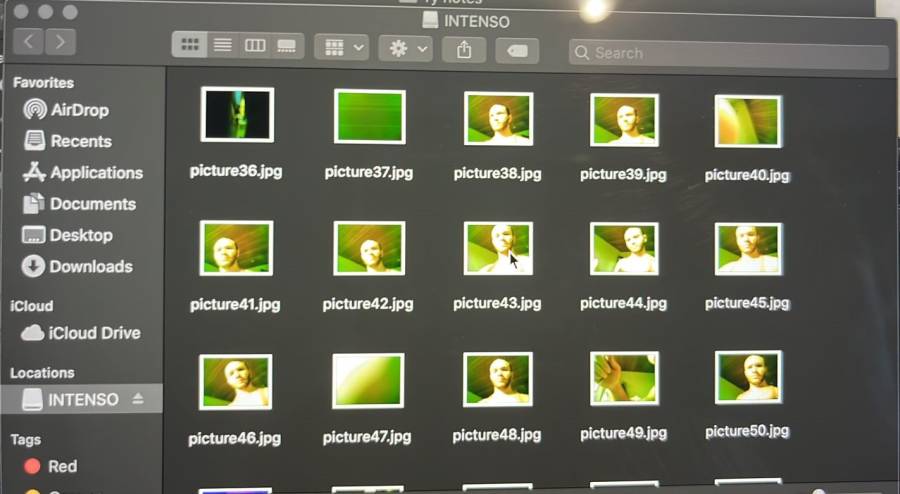Open the group-by arrangement dropdown

[x=341, y=47]
